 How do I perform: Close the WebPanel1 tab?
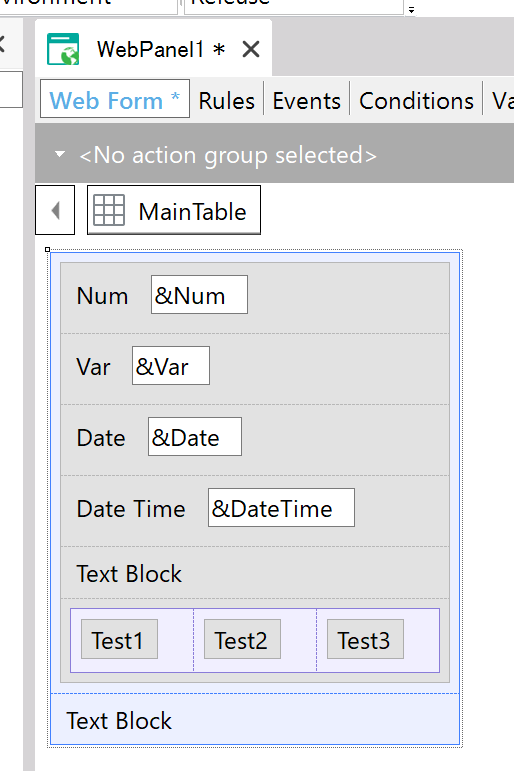pyautogui.click(x=251, y=49)
